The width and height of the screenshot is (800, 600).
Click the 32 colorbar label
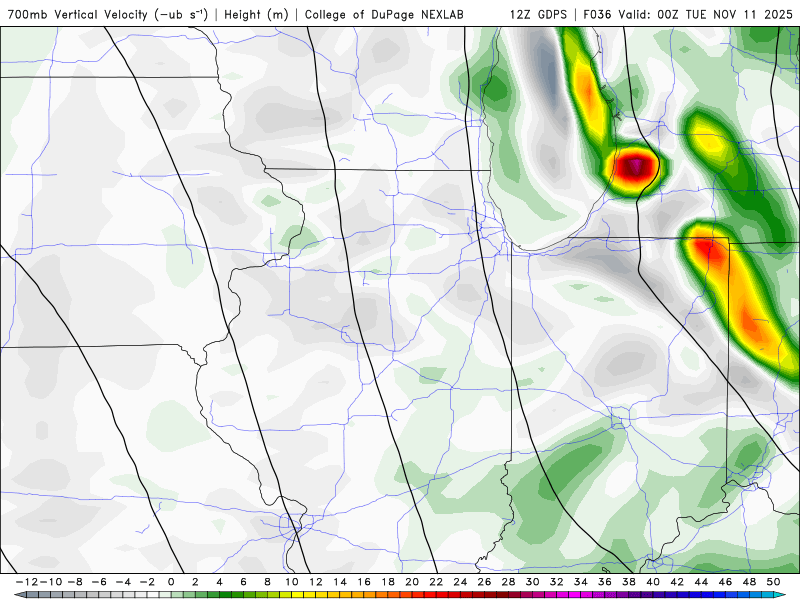(x=557, y=582)
